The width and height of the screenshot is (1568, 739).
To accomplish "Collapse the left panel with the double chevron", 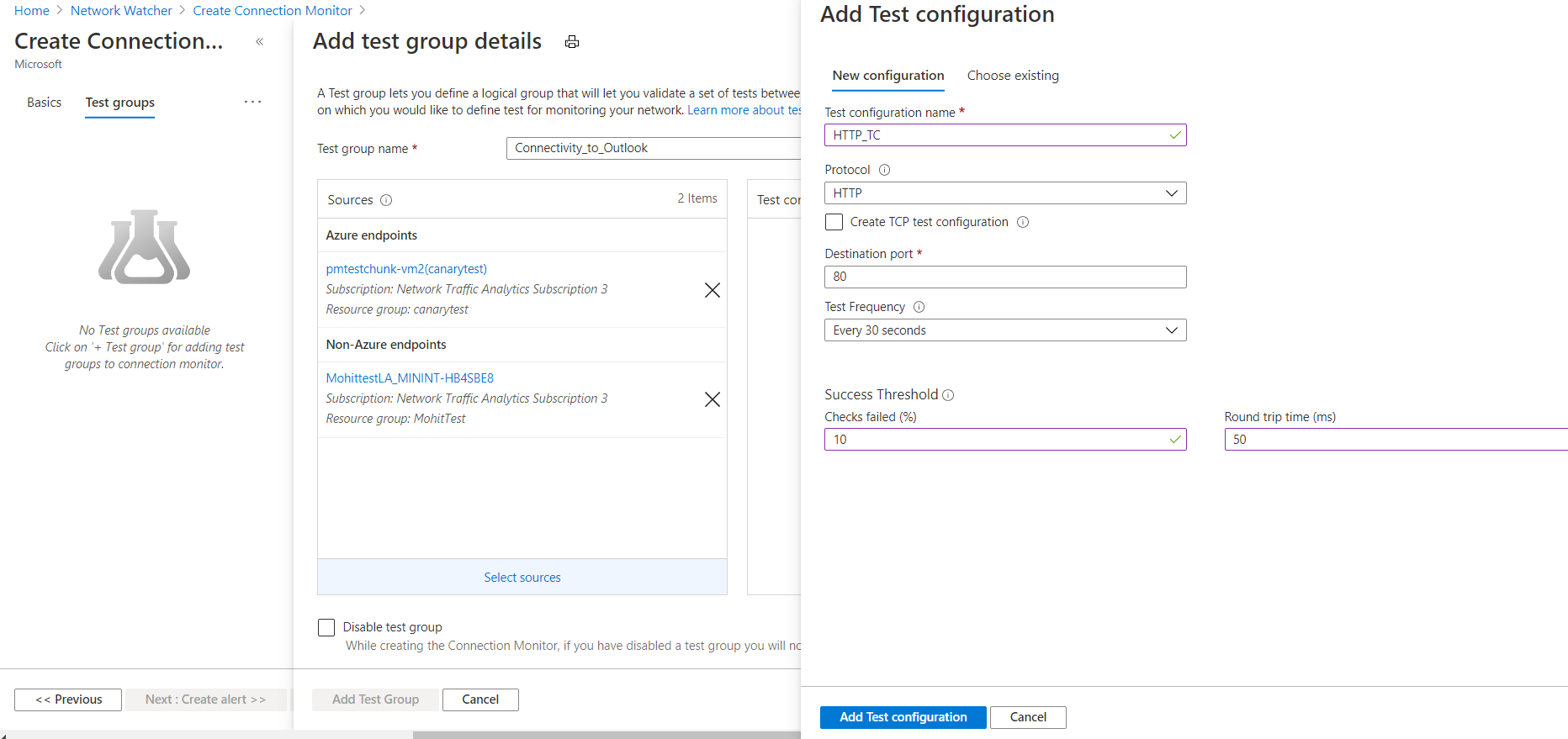I will point(259,42).
